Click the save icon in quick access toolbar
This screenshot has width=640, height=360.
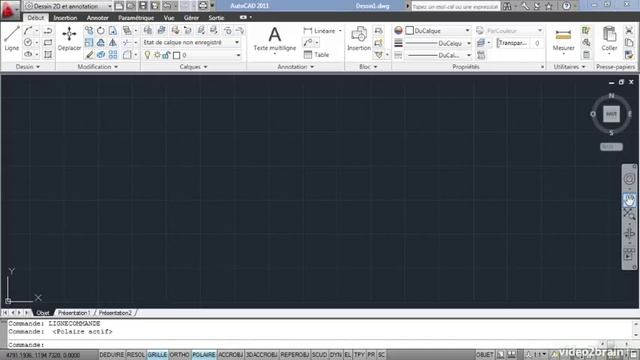pyautogui.click(x=143, y=6)
